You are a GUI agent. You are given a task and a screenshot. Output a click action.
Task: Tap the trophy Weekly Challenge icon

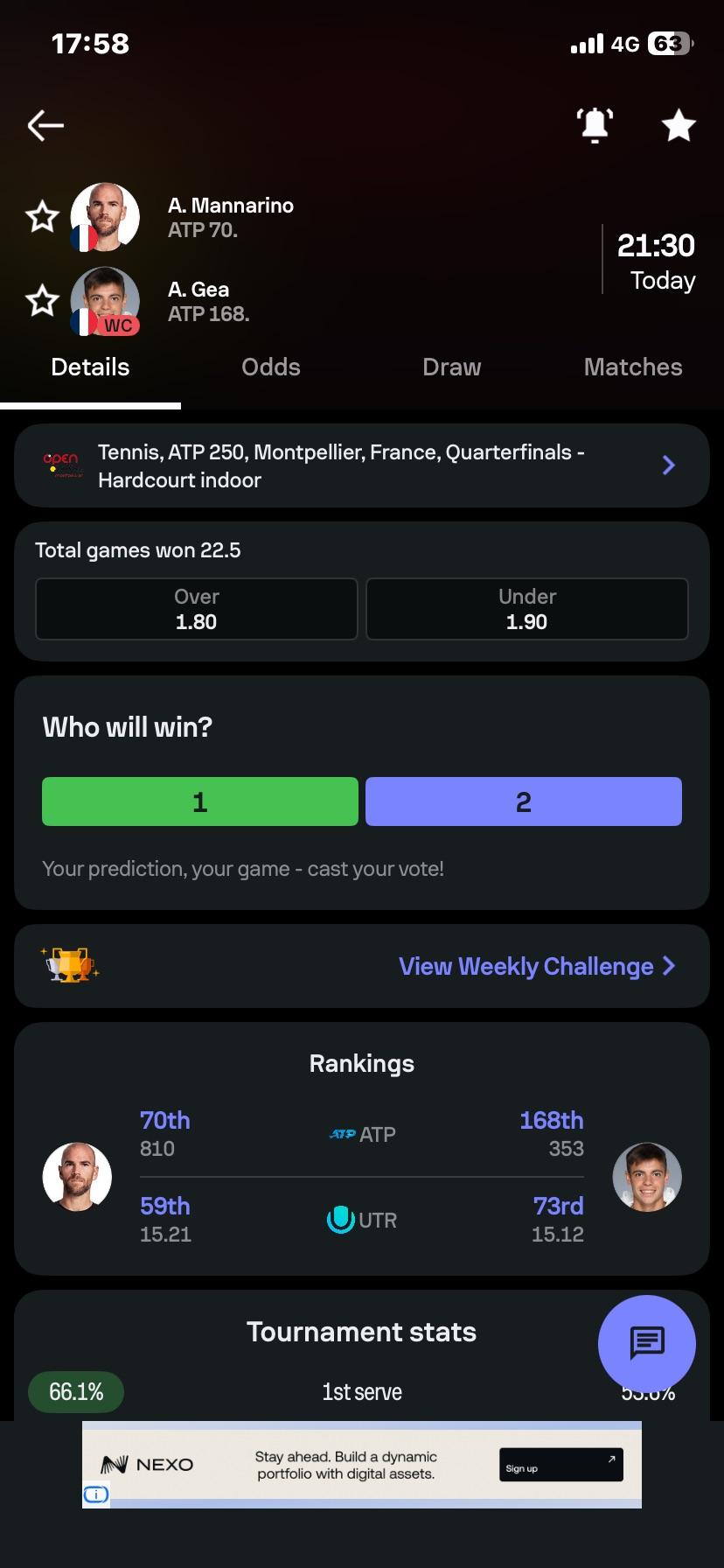70,965
